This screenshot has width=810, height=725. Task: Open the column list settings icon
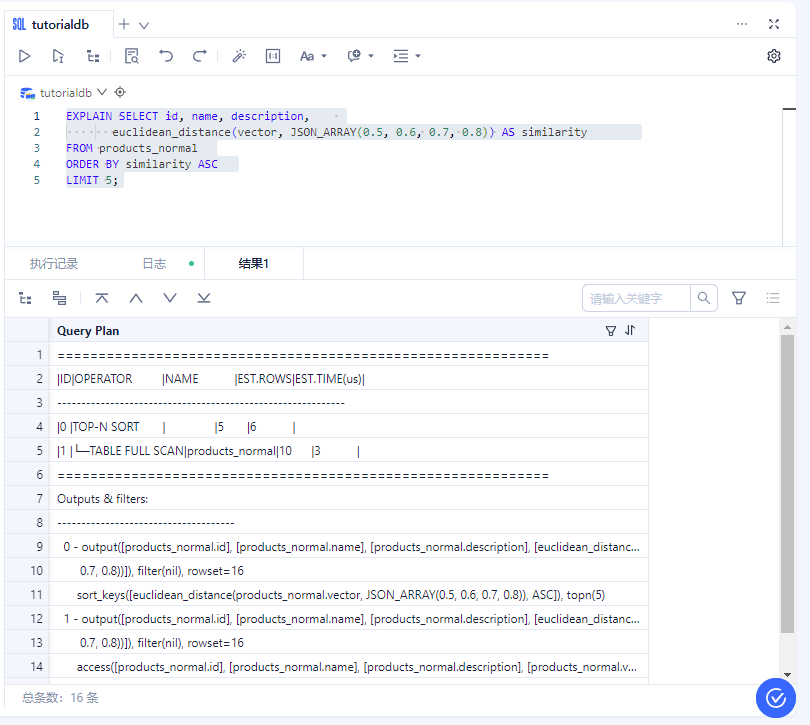pyautogui.click(x=773, y=298)
